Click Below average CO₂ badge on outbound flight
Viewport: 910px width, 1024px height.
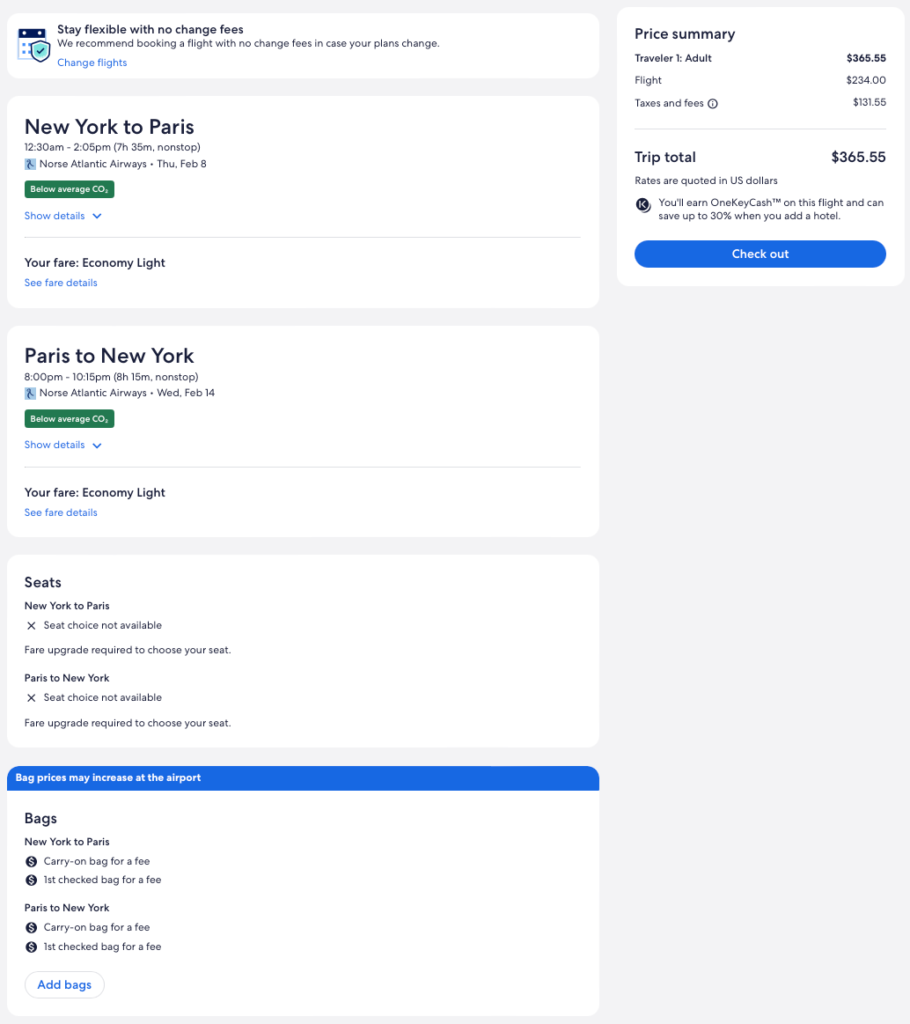(69, 189)
